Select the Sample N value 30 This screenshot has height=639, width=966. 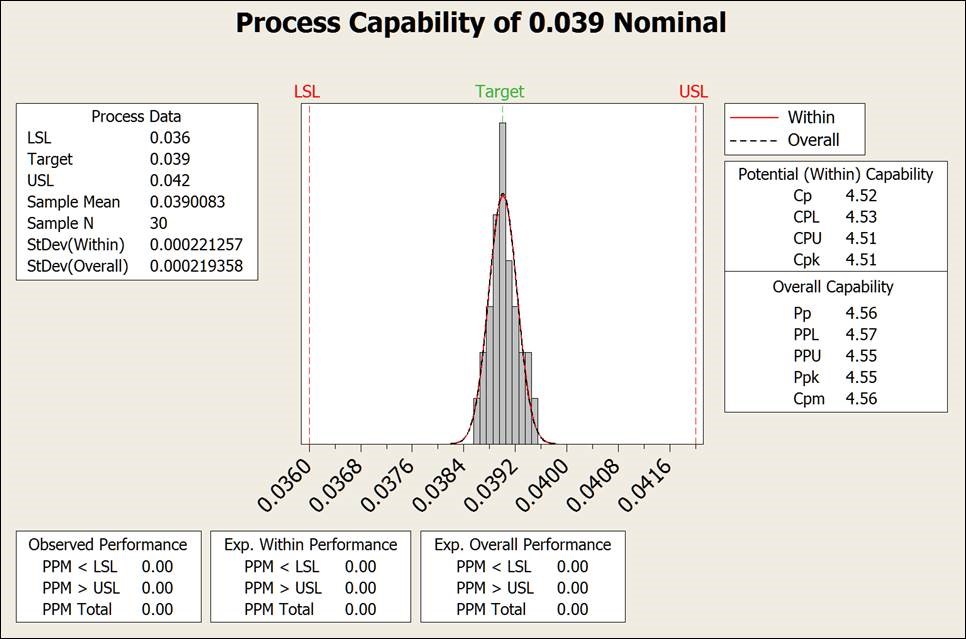158,223
